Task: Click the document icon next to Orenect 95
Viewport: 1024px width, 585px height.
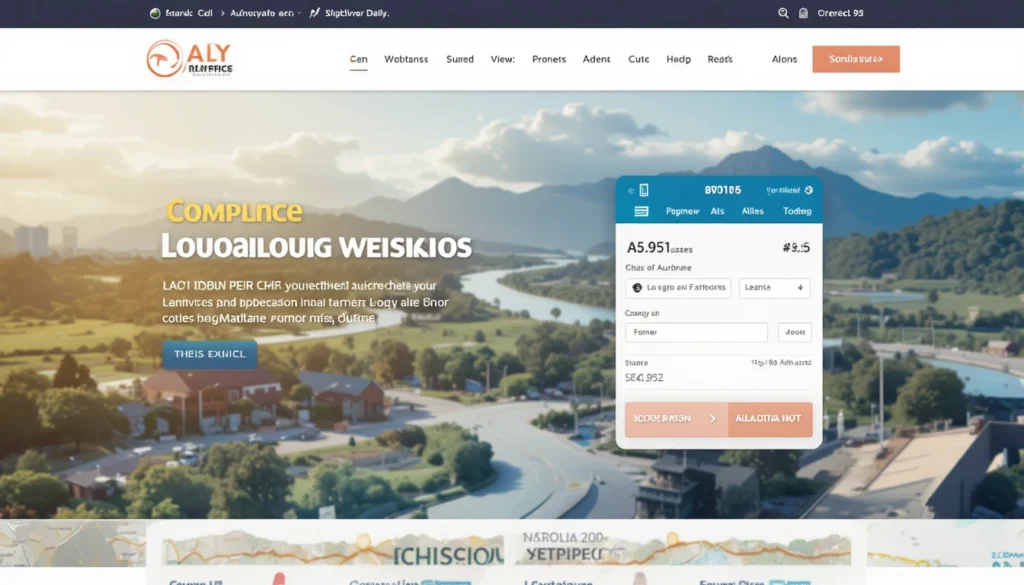Action: tap(804, 14)
